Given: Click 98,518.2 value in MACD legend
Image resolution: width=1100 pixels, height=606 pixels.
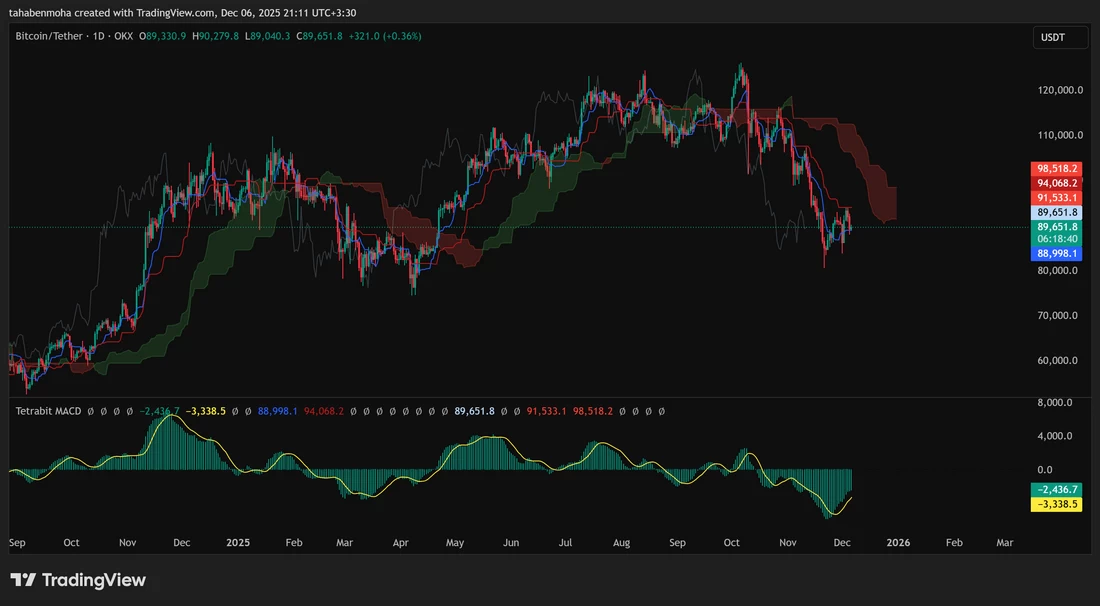Looking at the screenshot, I should click(593, 411).
